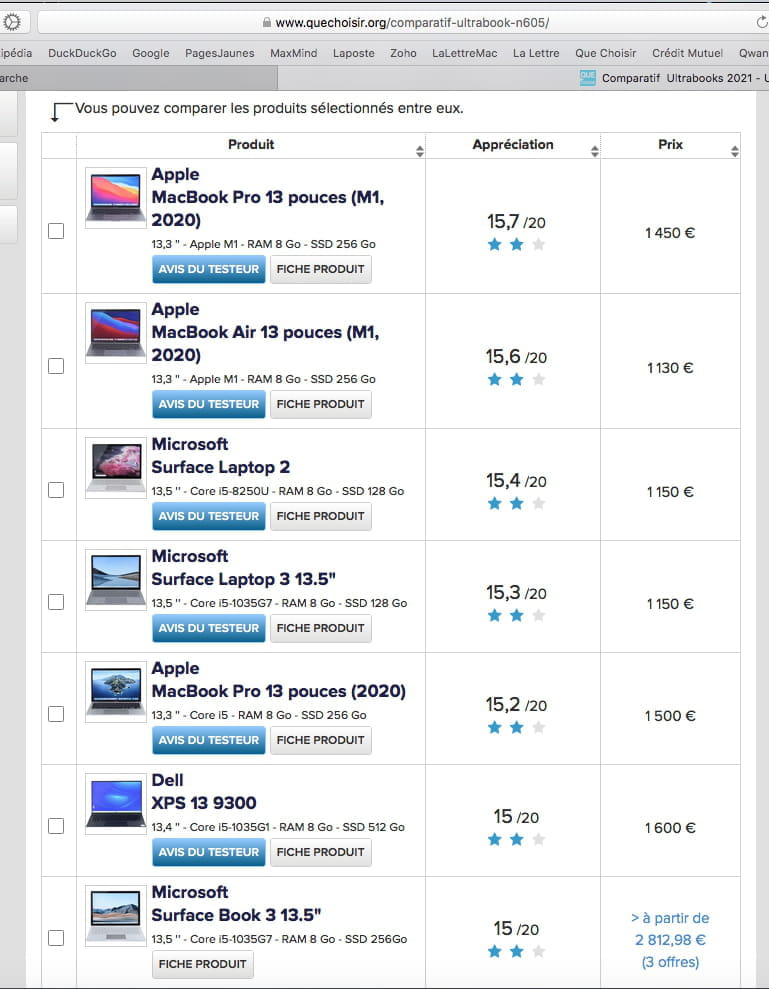769x989 pixels.
Task: Open Avis du testeur for MacBook Air M1
Action: point(209,404)
